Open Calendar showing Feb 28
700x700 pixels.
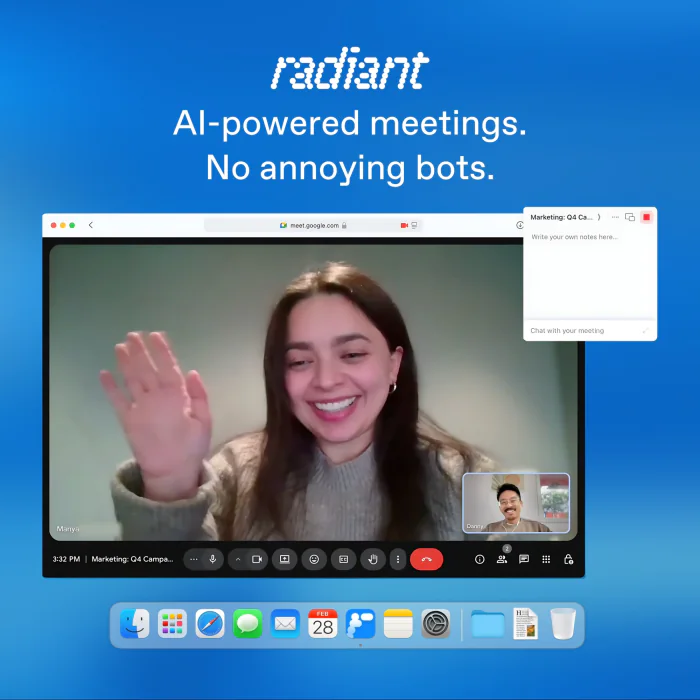pyautogui.click(x=323, y=624)
